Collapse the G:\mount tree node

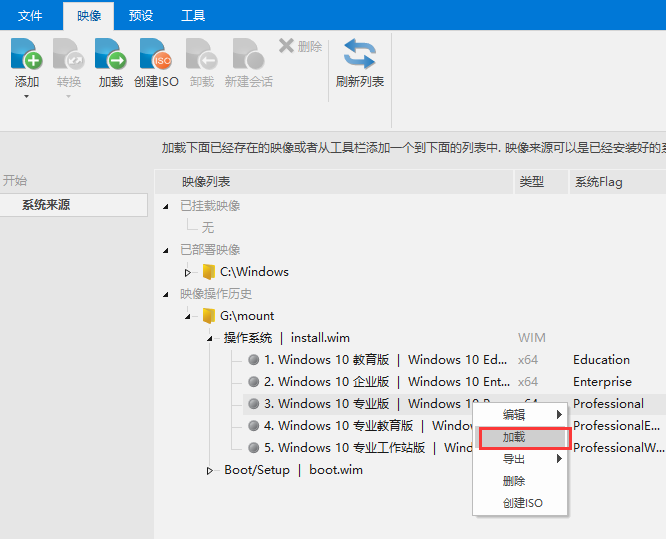click(x=188, y=317)
